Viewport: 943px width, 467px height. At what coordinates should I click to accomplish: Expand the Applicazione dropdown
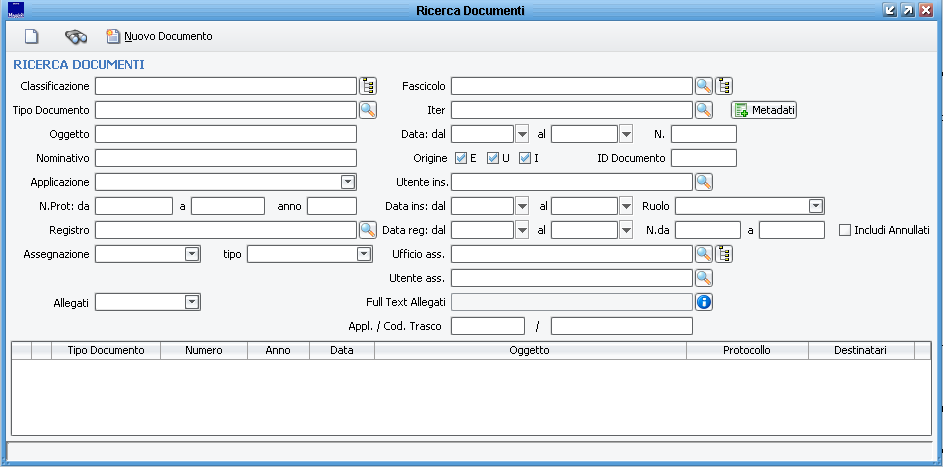pos(348,182)
